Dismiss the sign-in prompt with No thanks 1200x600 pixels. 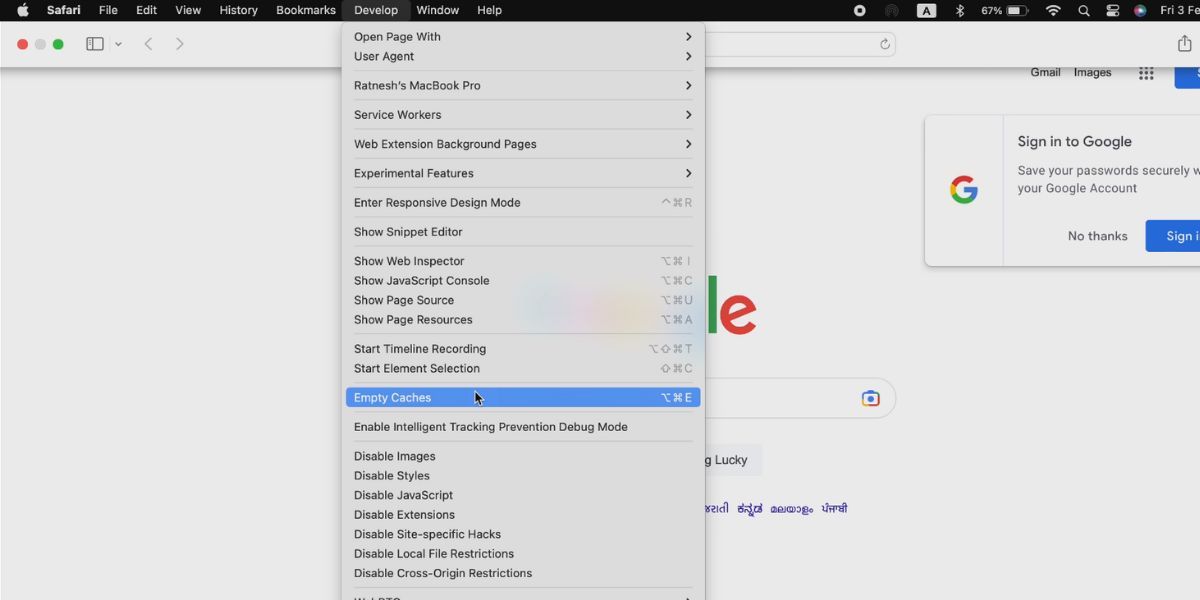tap(1097, 236)
